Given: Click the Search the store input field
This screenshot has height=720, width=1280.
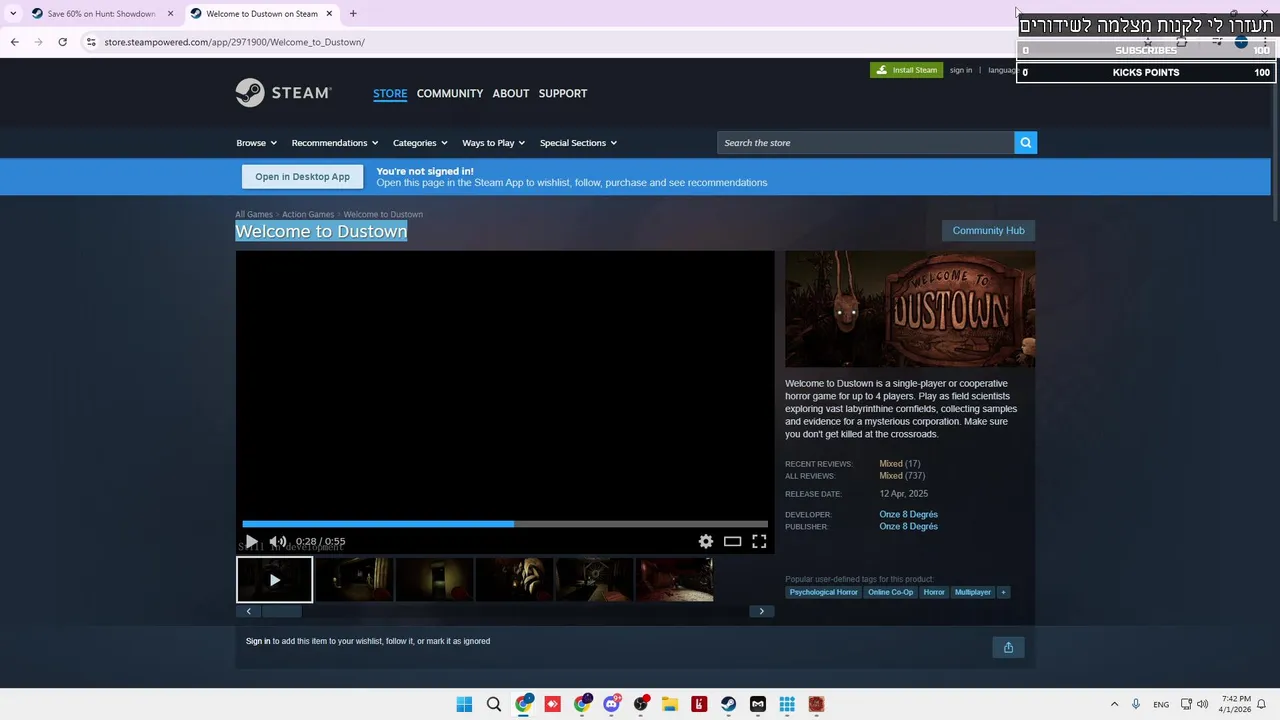Looking at the screenshot, I should (x=866, y=143).
